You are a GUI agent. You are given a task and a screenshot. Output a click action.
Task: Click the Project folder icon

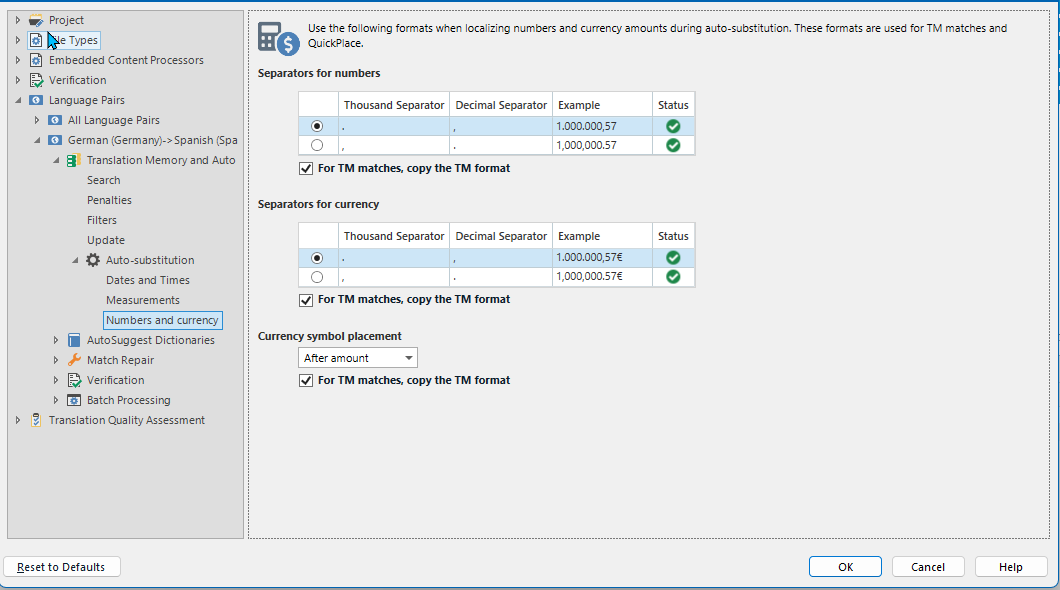(36, 20)
